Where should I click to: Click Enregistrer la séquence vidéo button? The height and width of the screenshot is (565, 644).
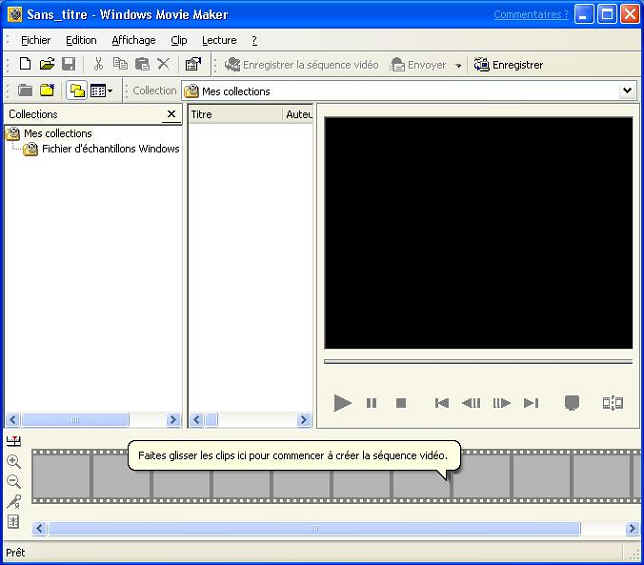(x=301, y=64)
